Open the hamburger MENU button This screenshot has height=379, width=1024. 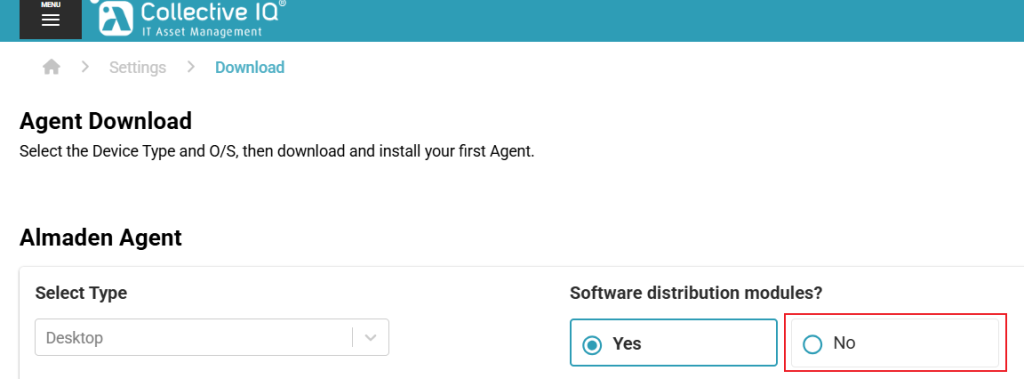tap(50, 19)
